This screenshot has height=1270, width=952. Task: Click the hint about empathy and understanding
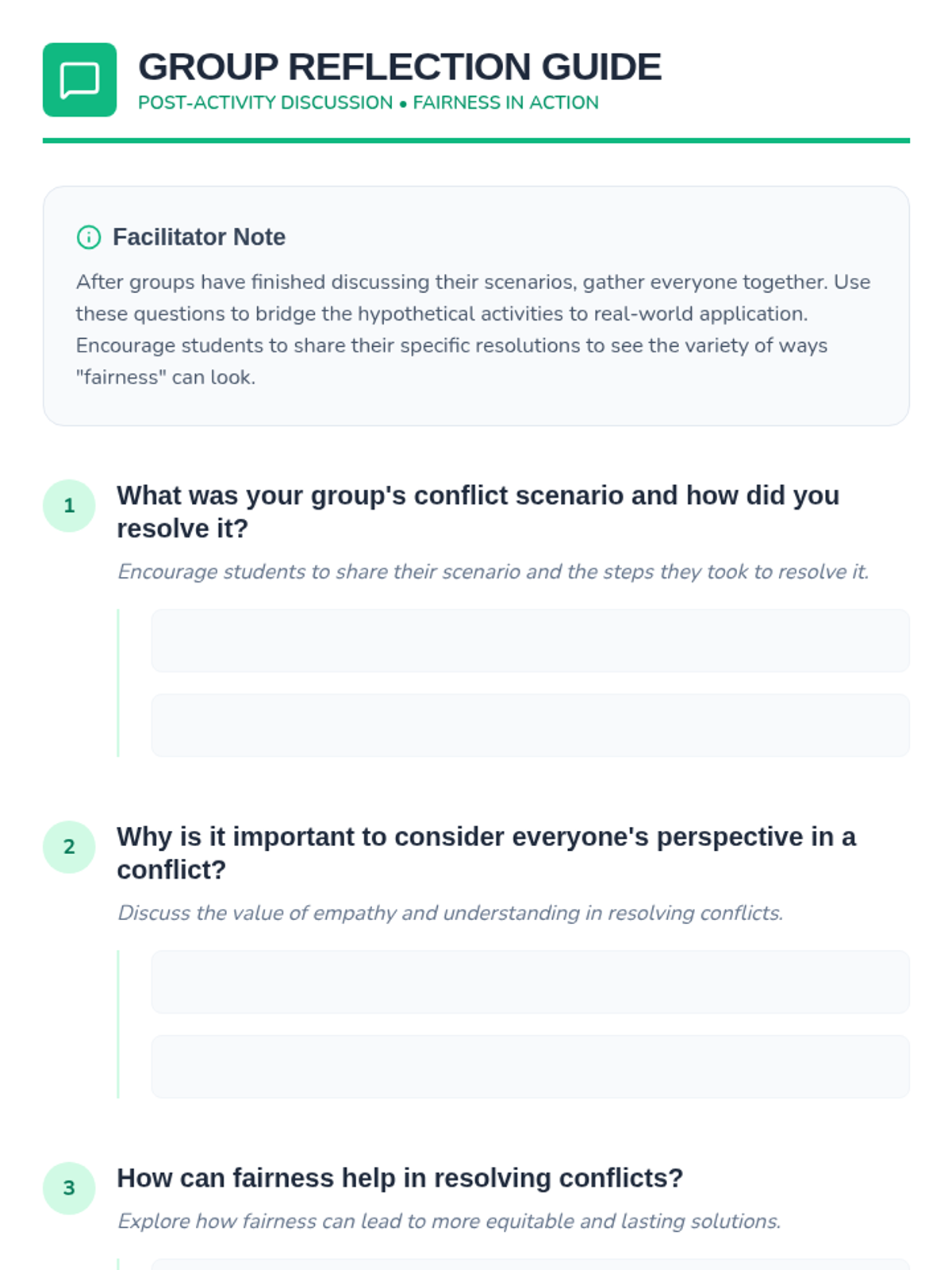[x=450, y=913]
